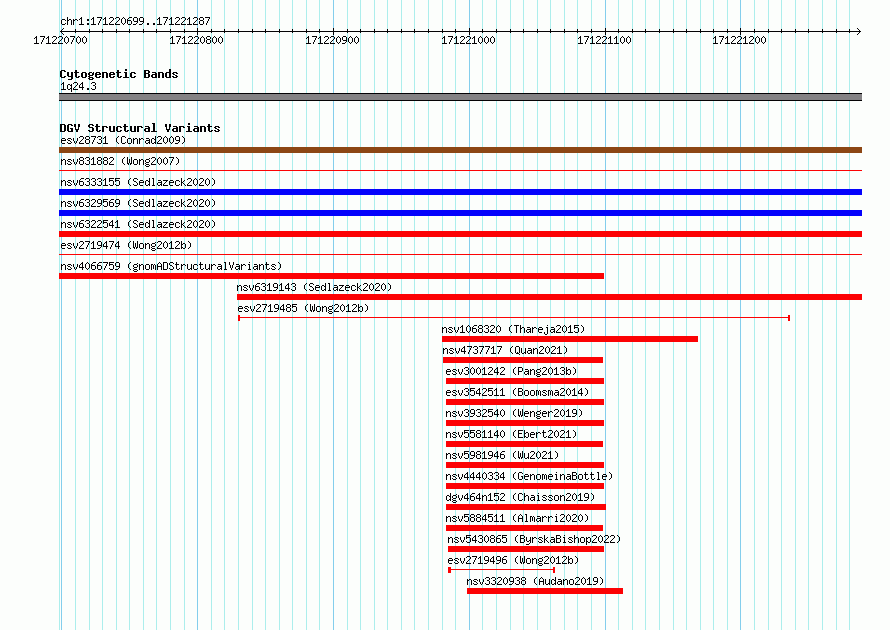Screen dimensions: 890x630
Task: Select the red nsv4066759 variant bar
Action: [331, 276]
